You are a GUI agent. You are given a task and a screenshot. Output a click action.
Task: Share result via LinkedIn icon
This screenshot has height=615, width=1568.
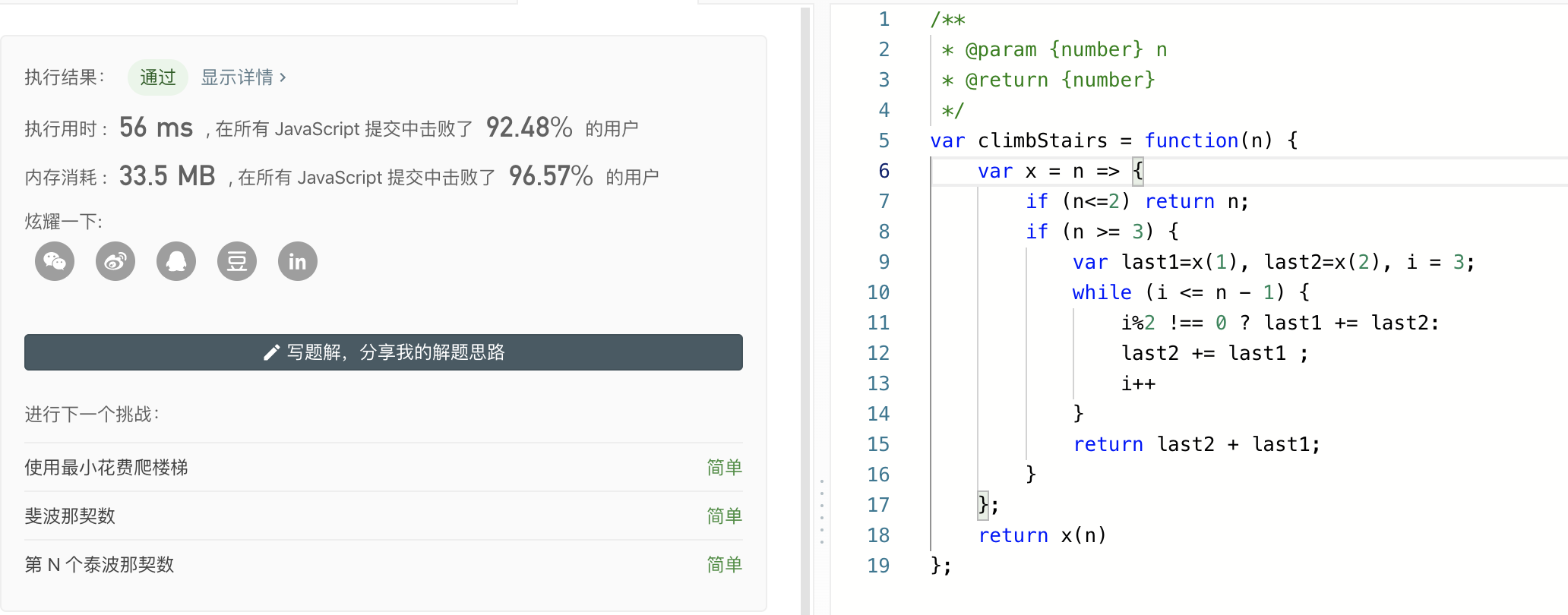(x=298, y=262)
